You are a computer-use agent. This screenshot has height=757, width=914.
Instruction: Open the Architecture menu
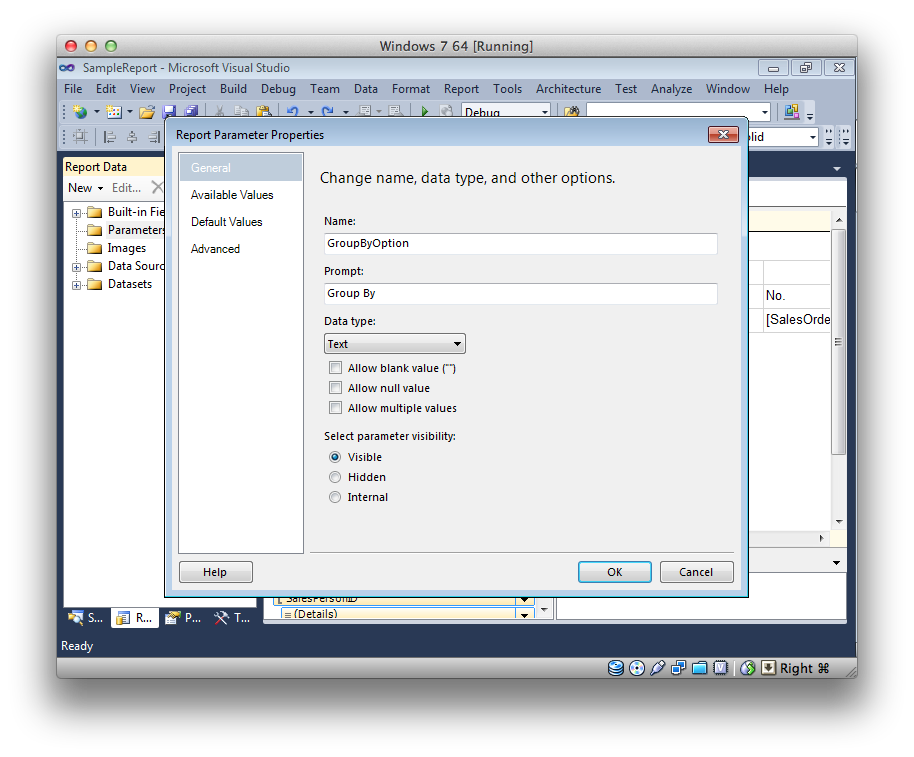click(x=568, y=89)
